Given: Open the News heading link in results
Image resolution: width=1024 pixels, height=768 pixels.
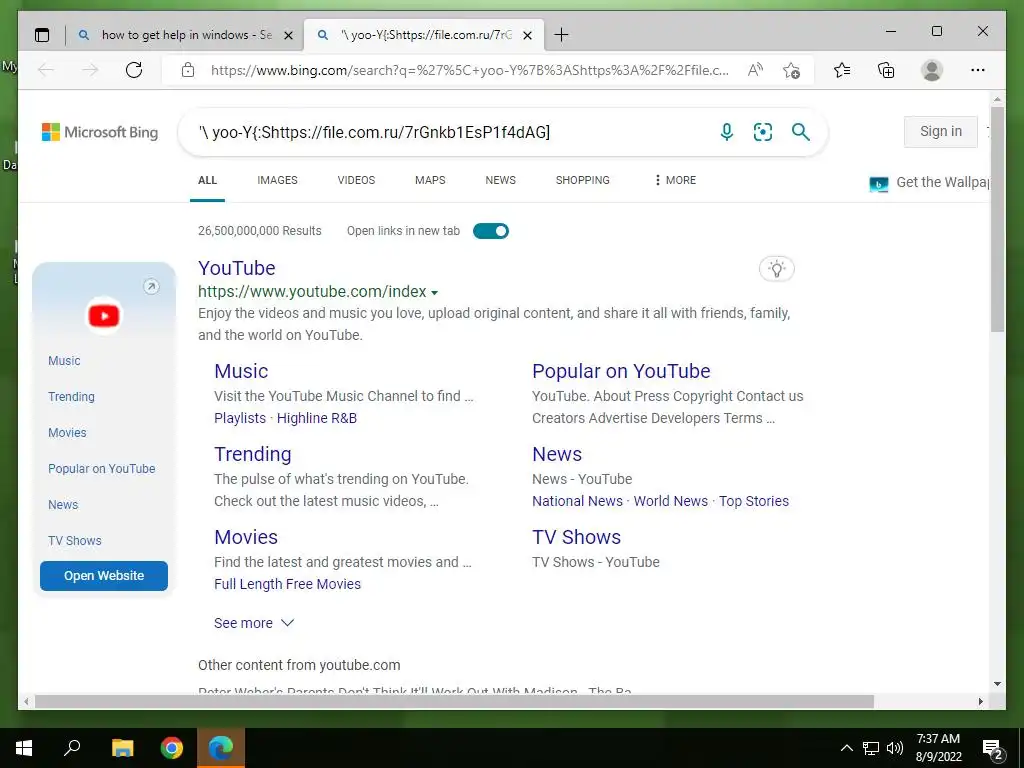Looking at the screenshot, I should (557, 454).
